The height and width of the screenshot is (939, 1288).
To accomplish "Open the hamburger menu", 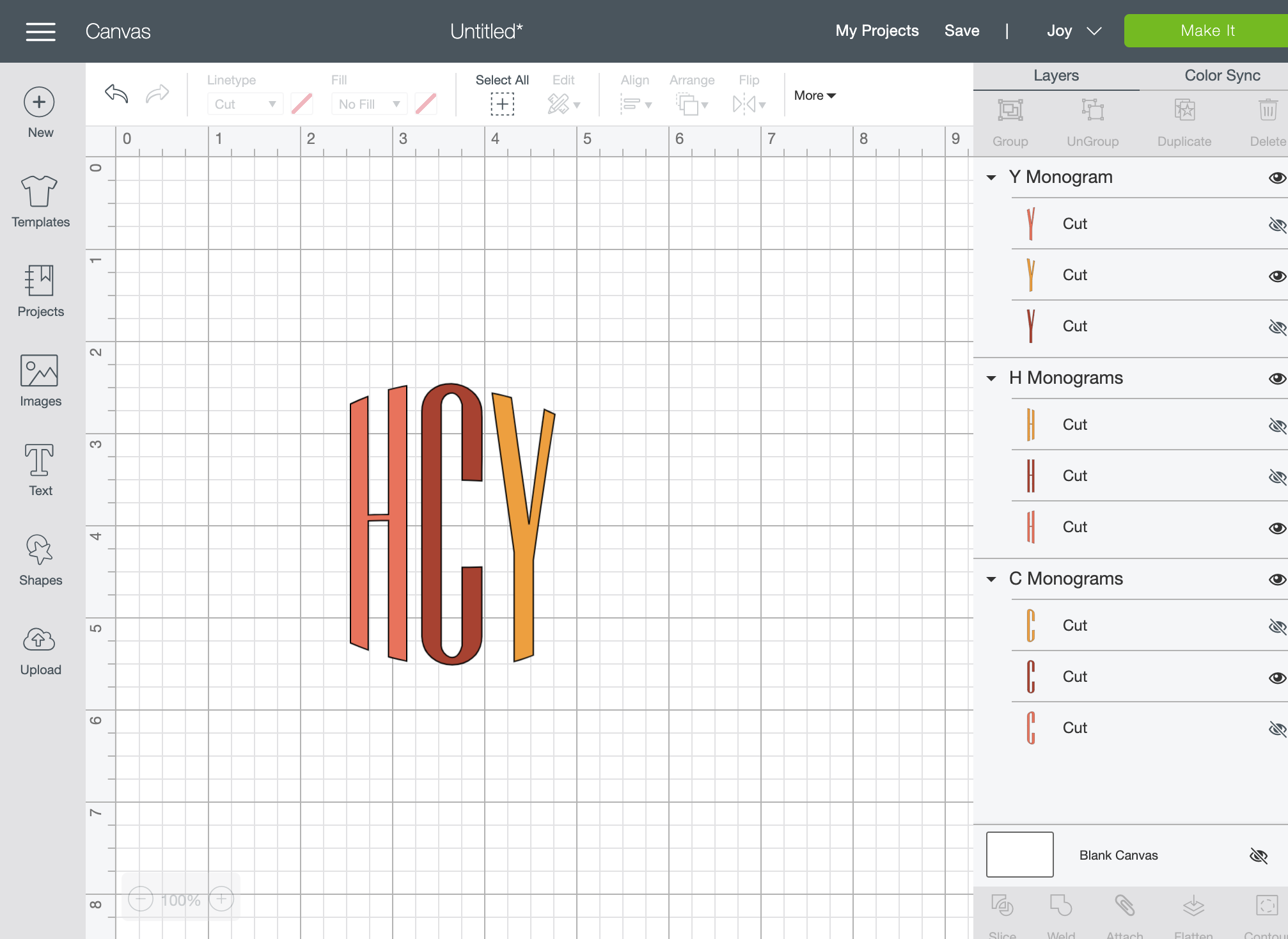I will [40, 31].
